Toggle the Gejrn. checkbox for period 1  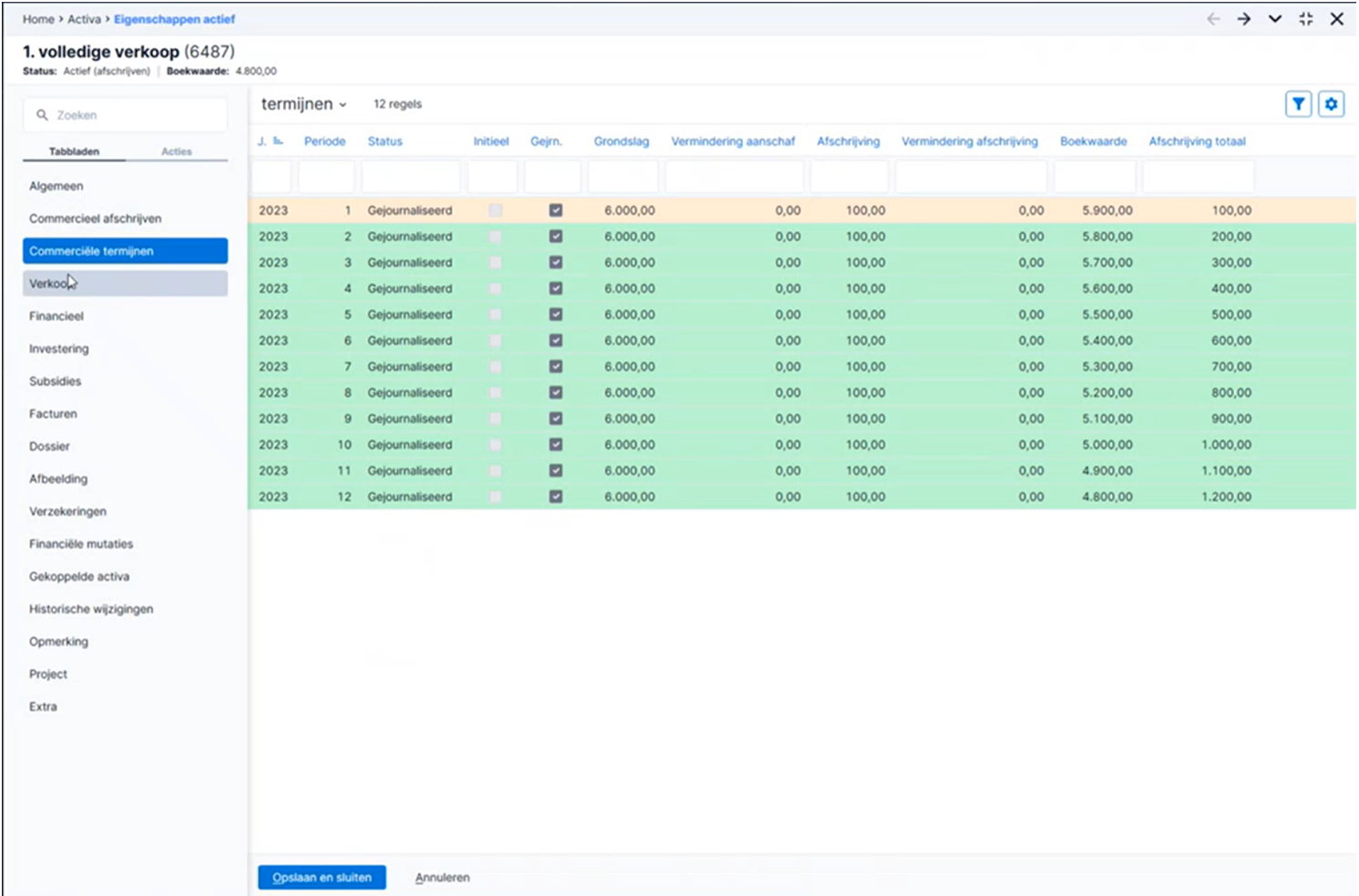pyautogui.click(x=556, y=210)
